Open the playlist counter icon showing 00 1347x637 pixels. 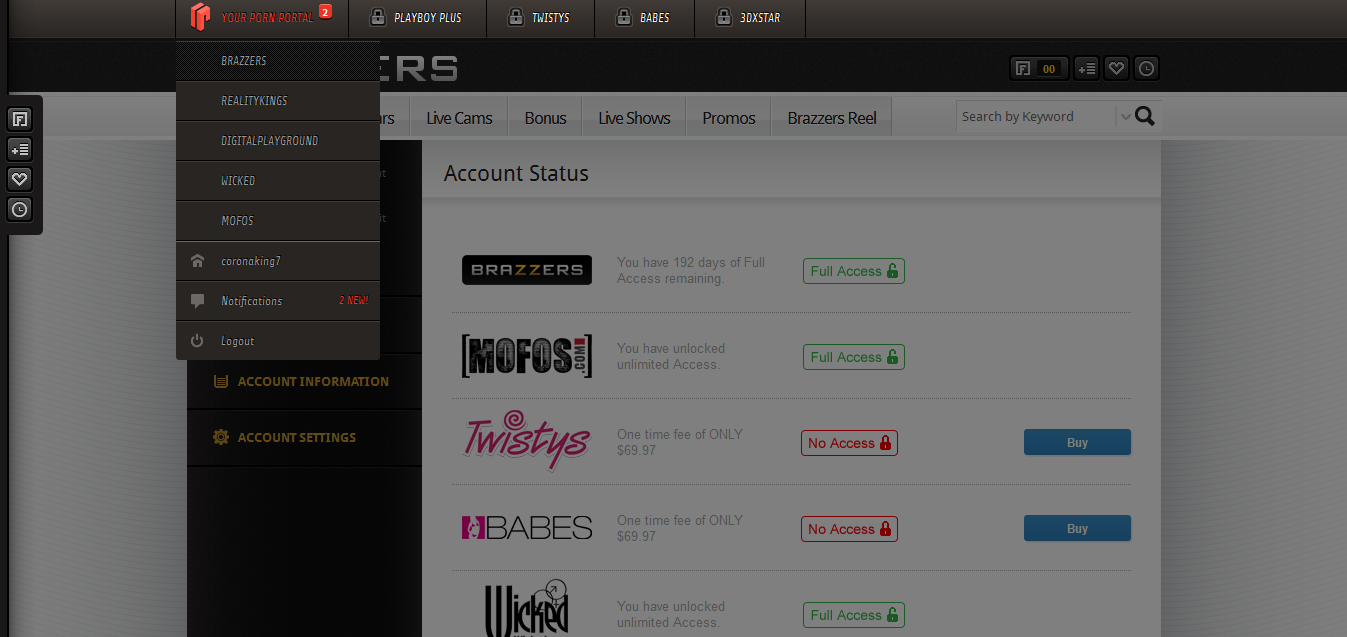click(1039, 68)
